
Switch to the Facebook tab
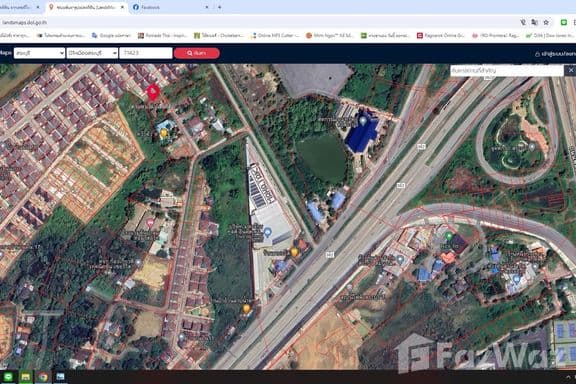(x=171, y=7)
